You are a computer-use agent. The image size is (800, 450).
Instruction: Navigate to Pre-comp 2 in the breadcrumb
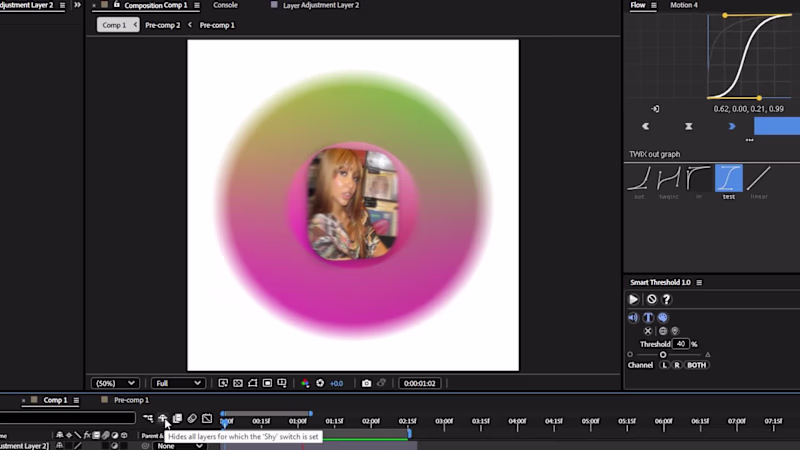tap(162, 25)
